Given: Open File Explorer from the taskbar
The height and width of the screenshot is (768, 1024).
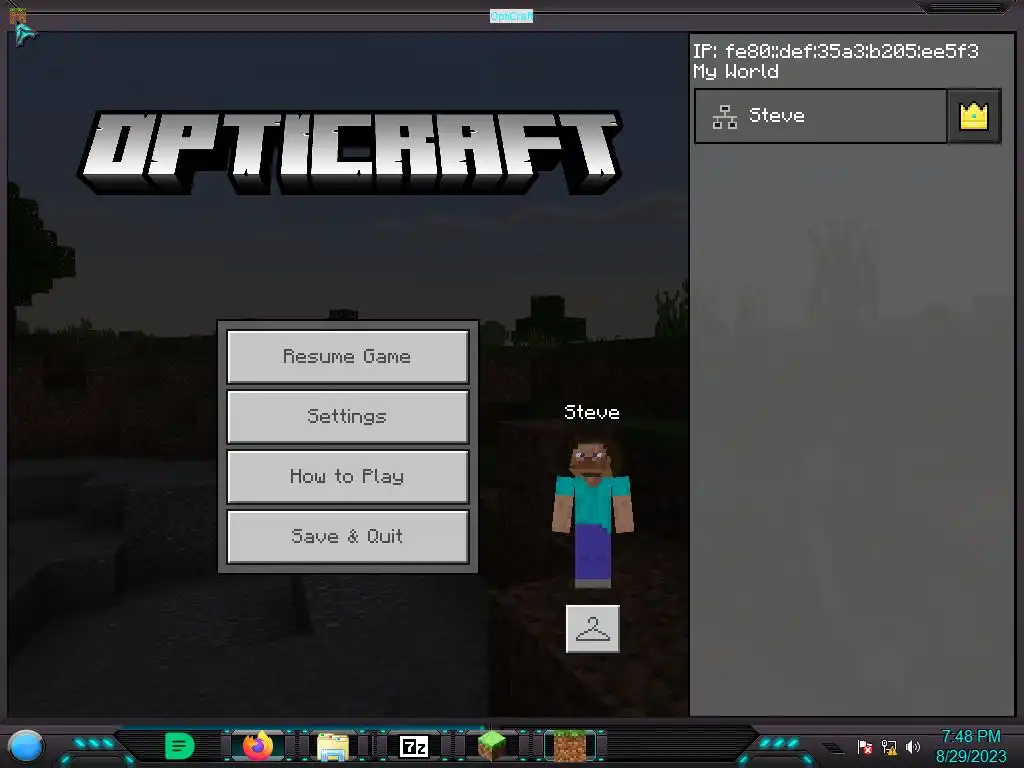Looking at the screenshot, I should pyautogui.click(x=333, y=746).
